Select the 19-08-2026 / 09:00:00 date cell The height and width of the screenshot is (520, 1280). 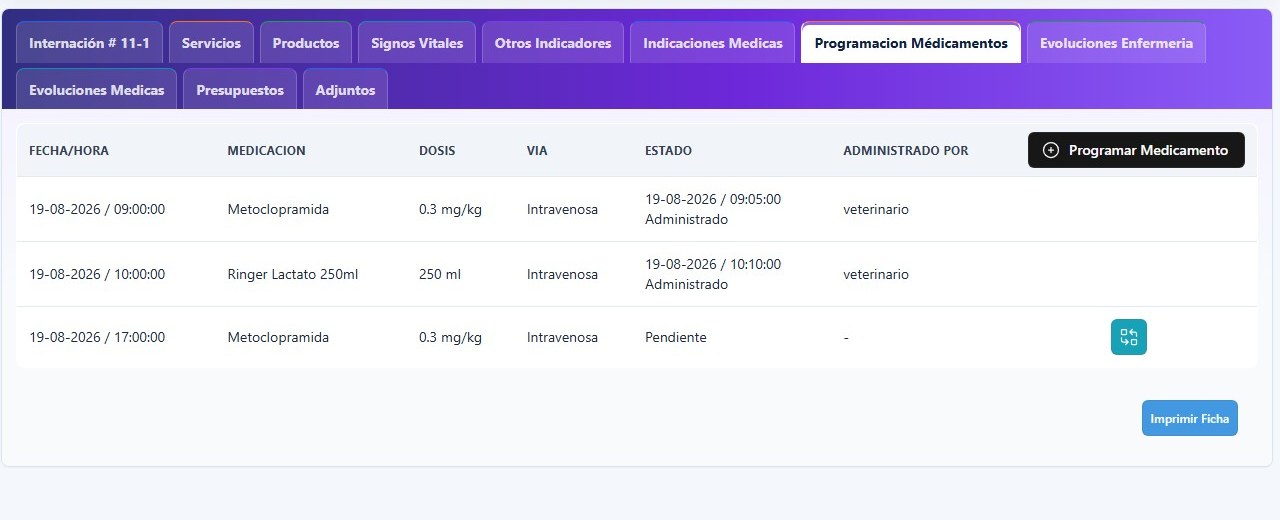[97, 210]
